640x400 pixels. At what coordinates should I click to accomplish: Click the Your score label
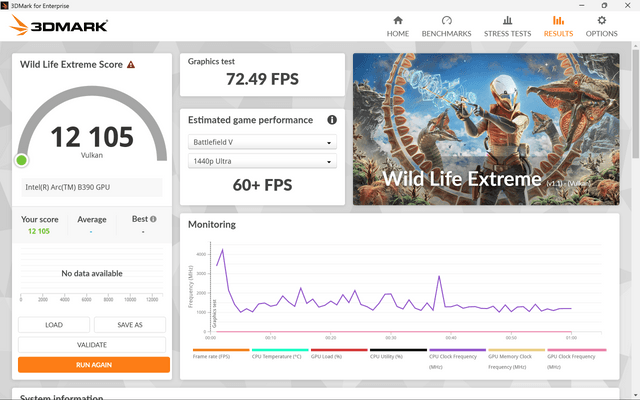[x=40, y=220]
